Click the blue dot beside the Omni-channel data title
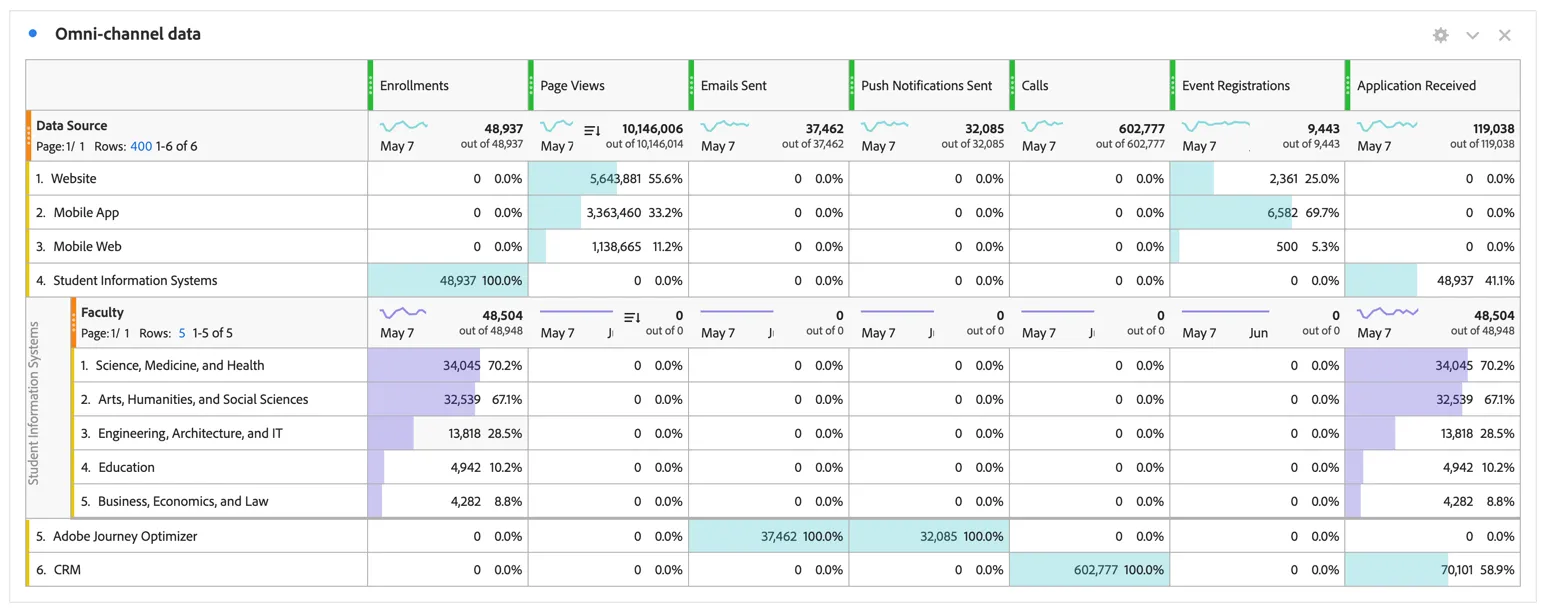 [x=33, y=34]
